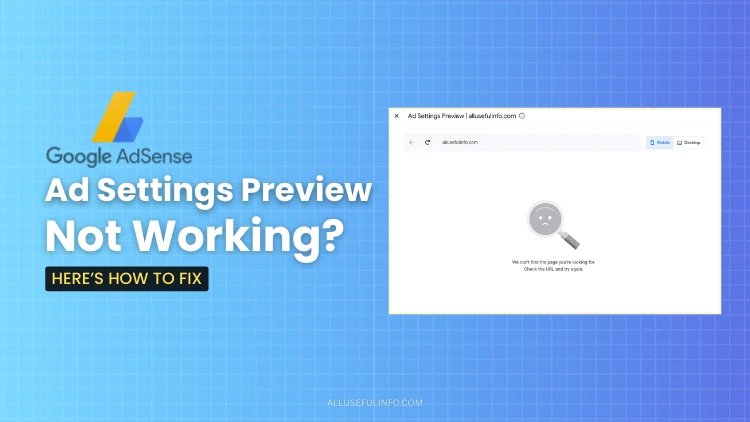Click the "HERE'S HOW TO FIX" label

127,278
